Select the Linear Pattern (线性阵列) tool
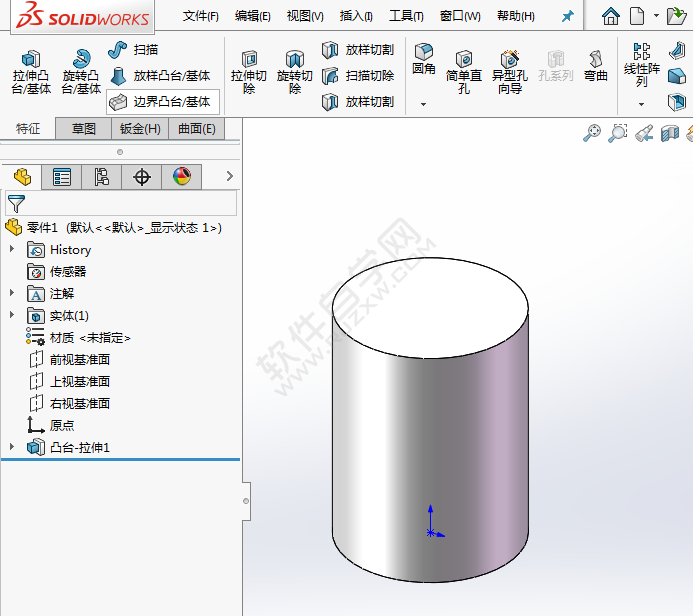Image resolution: width=693 pixels, height=616 pixels. tap(641, 65)
